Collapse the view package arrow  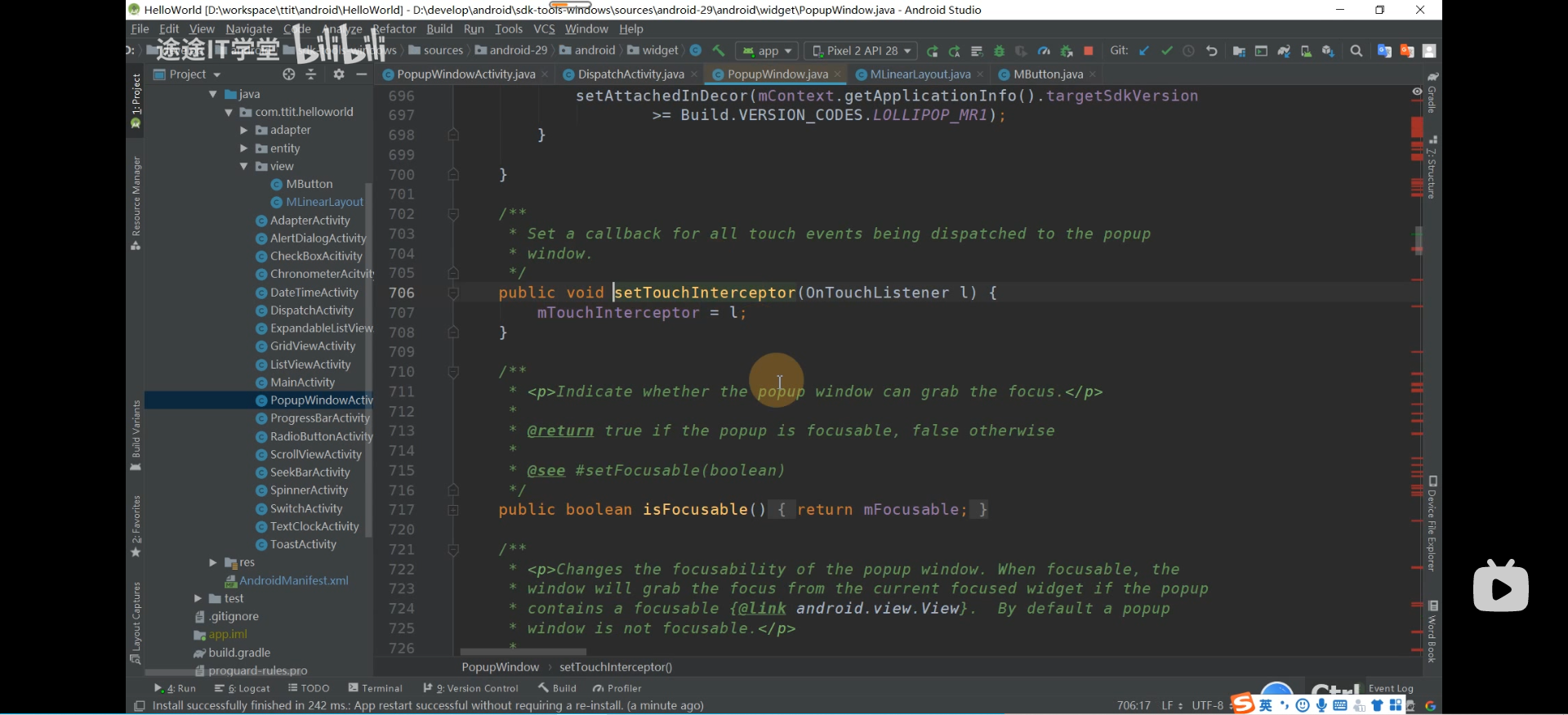243,166
